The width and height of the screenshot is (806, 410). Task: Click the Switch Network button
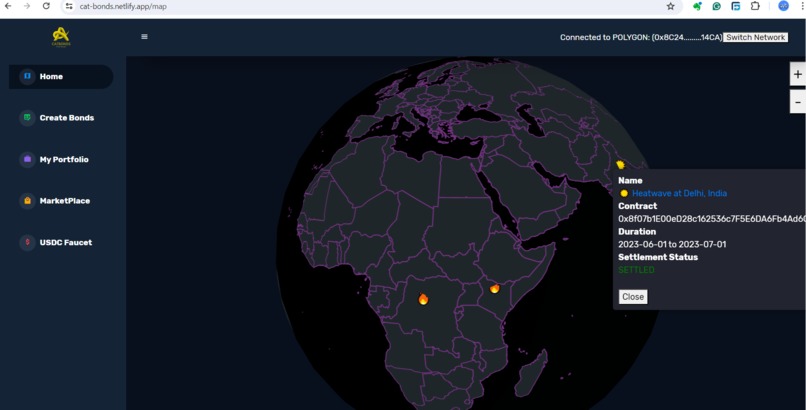point(755,38)
